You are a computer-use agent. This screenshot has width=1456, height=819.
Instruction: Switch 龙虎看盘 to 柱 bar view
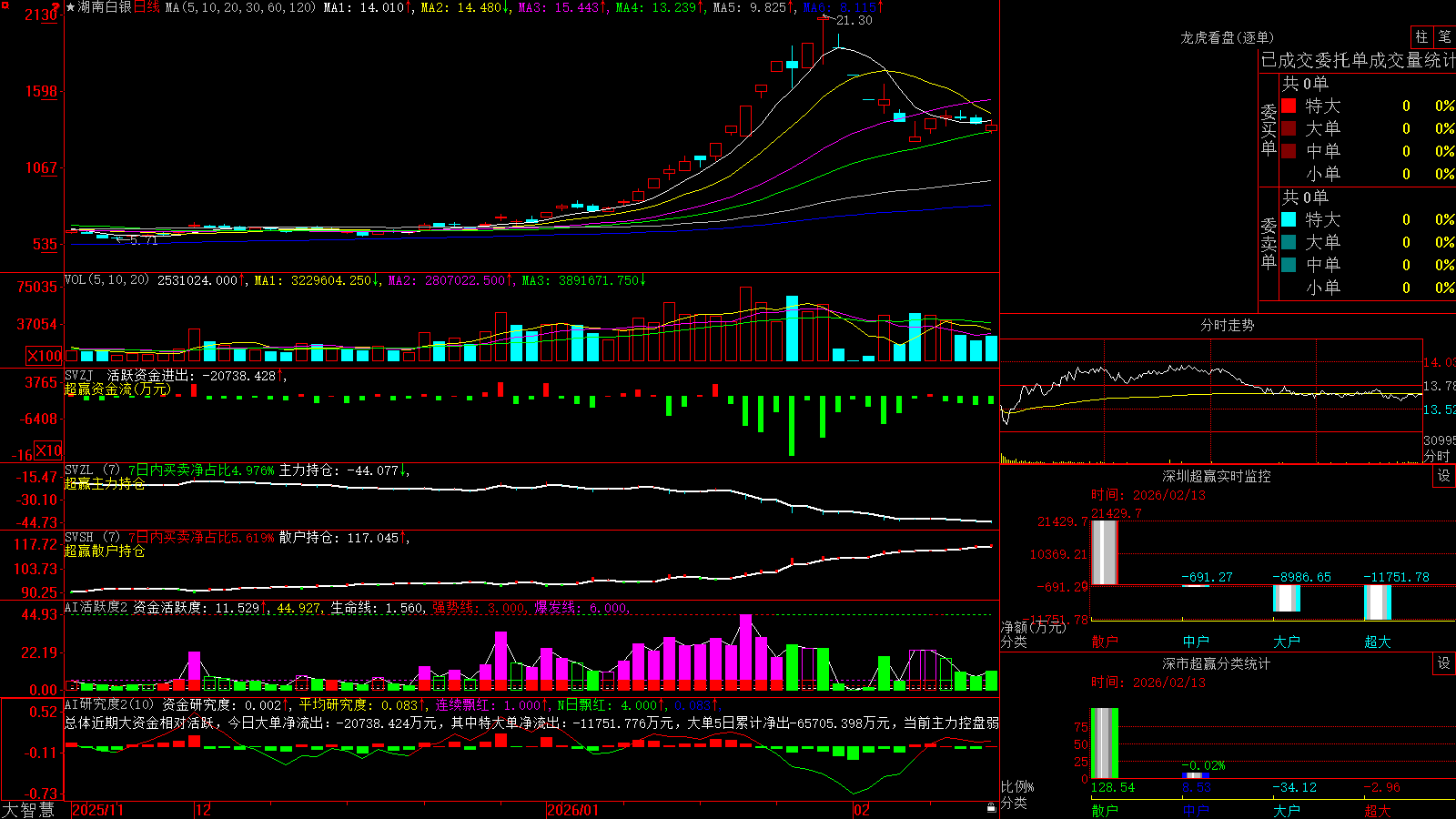point(1421,36)
